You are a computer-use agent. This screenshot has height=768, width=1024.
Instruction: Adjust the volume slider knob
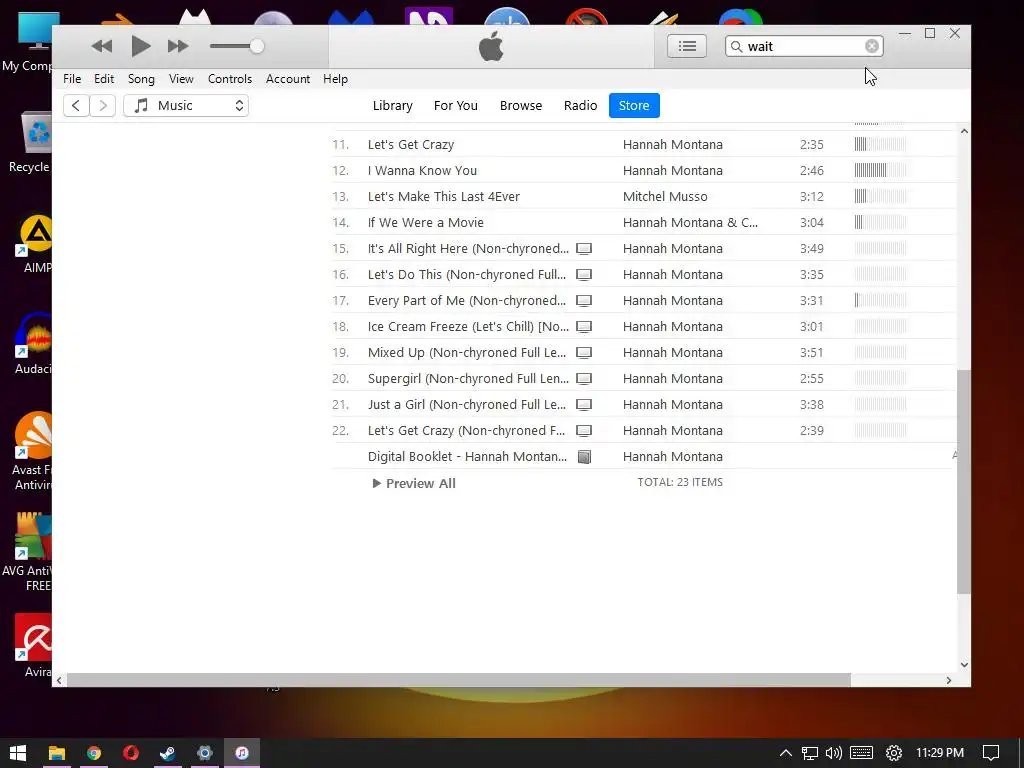coord(257,46)
